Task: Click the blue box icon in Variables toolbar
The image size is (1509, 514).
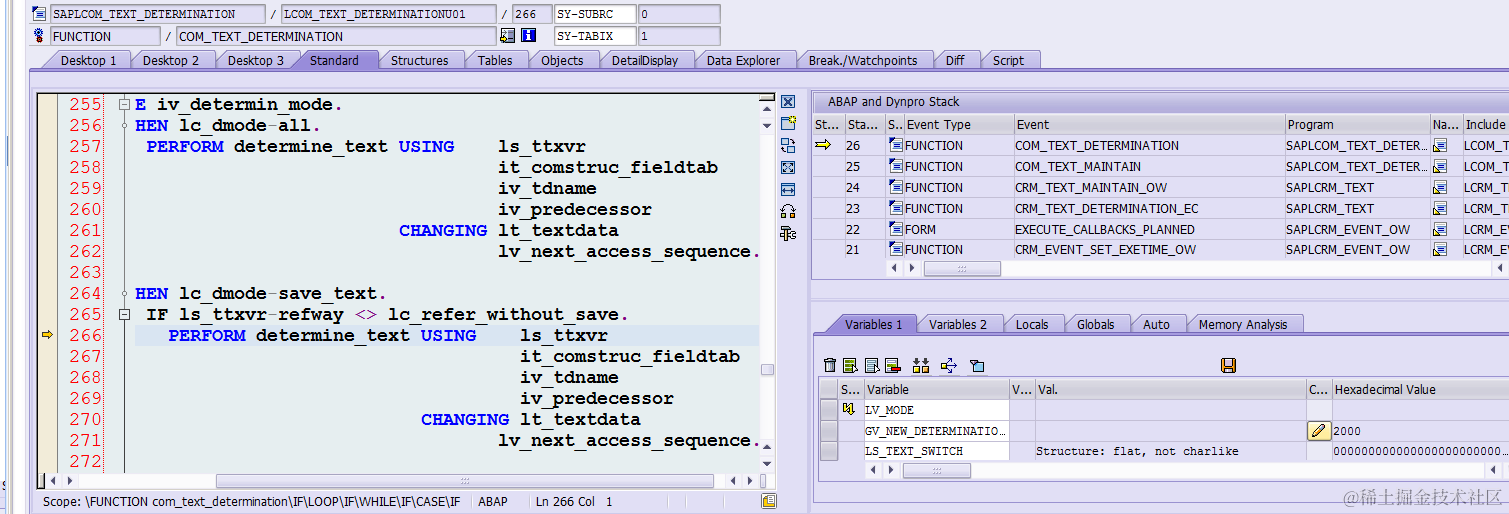Action: click(977, 366)
